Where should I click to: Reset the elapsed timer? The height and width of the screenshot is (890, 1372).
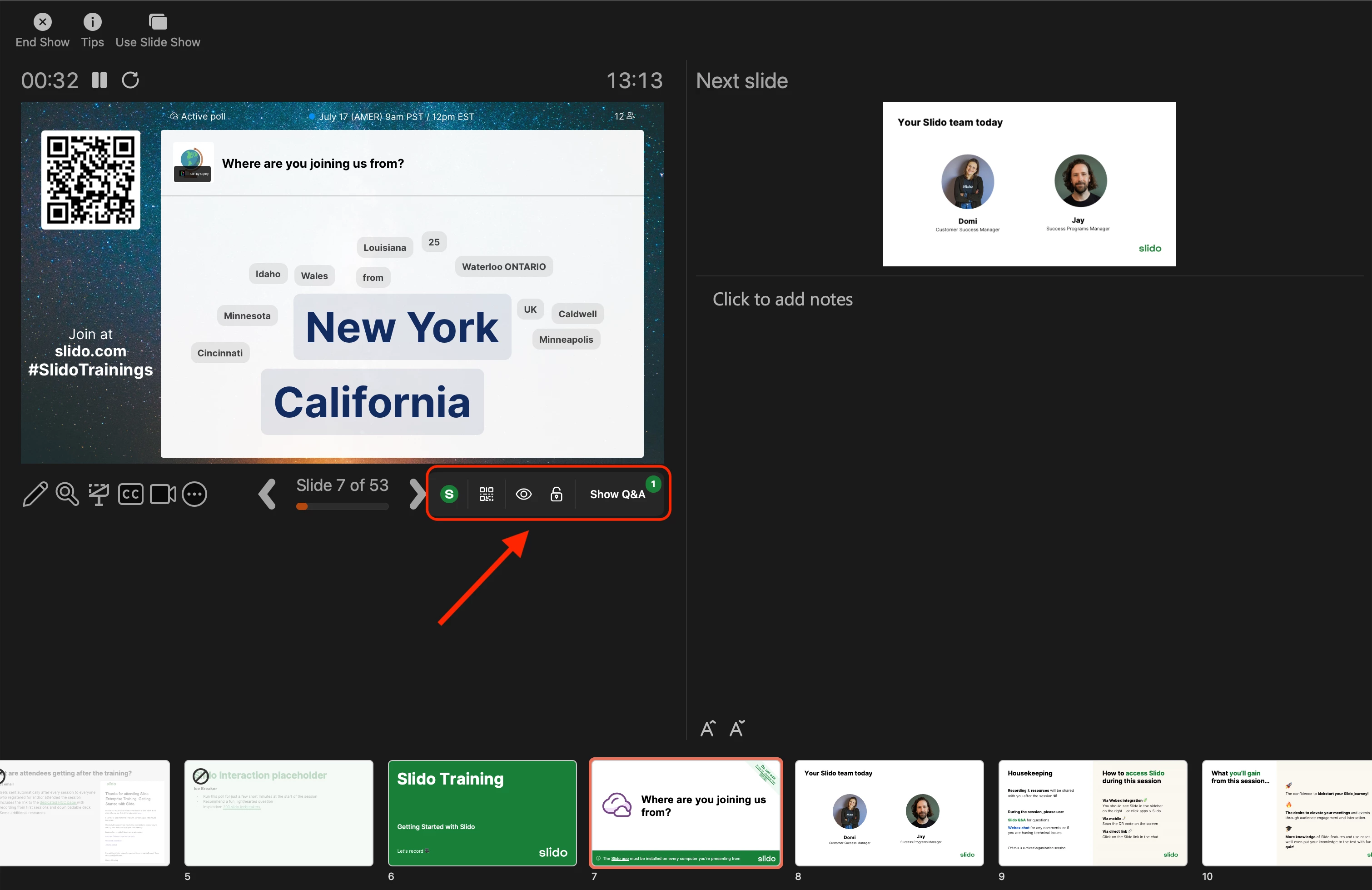click(x=130, y=80)
